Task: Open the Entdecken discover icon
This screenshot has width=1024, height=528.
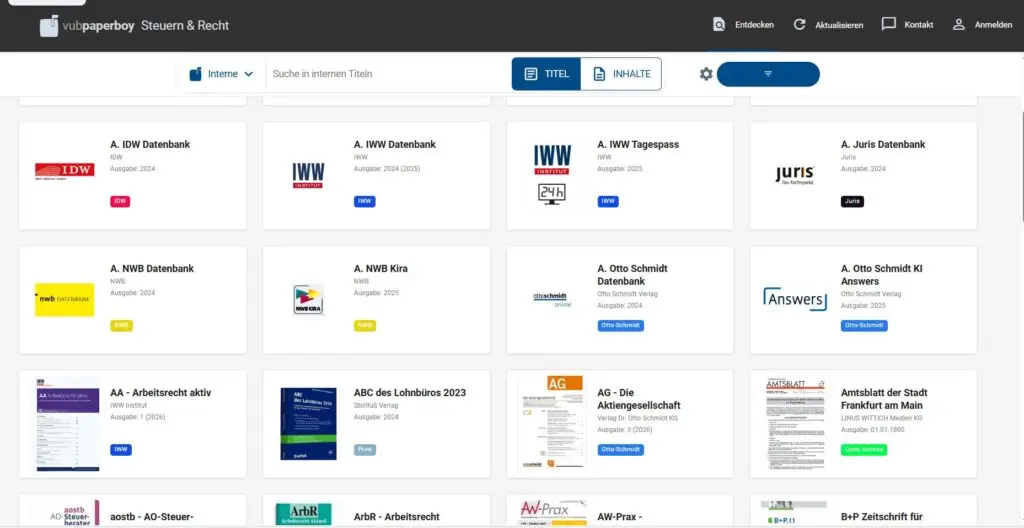Action: point(718,25)
